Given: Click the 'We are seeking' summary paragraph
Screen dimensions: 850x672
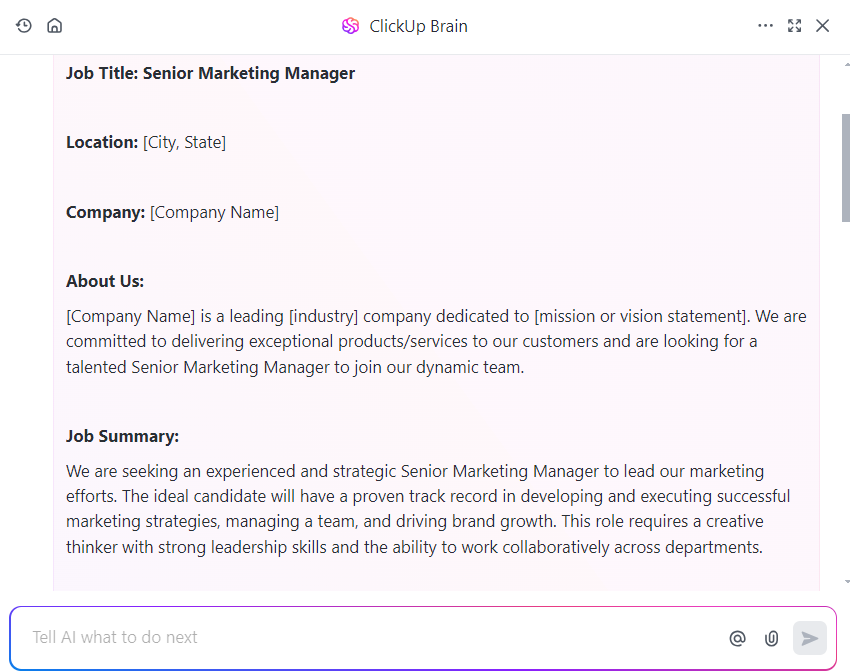Looking at the screenshot, I should coord(428,509).
